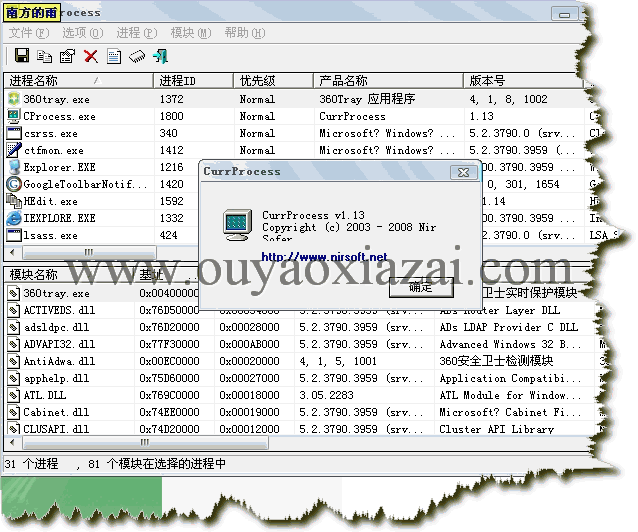Select the CurrProcess product name cell
This screenshot has width=638, height=532.
pyautogui.click(x=352, y=116)
